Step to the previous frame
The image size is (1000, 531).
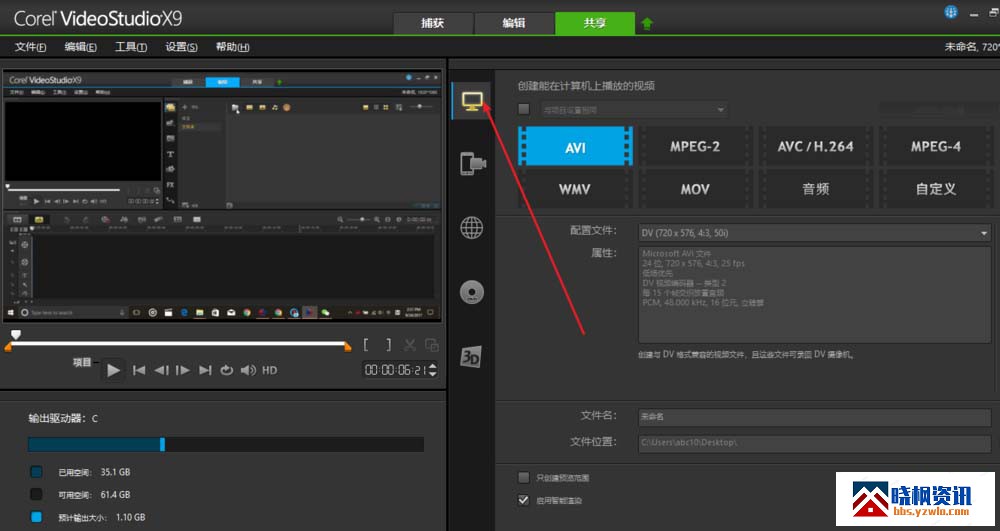tap(161, 370)
